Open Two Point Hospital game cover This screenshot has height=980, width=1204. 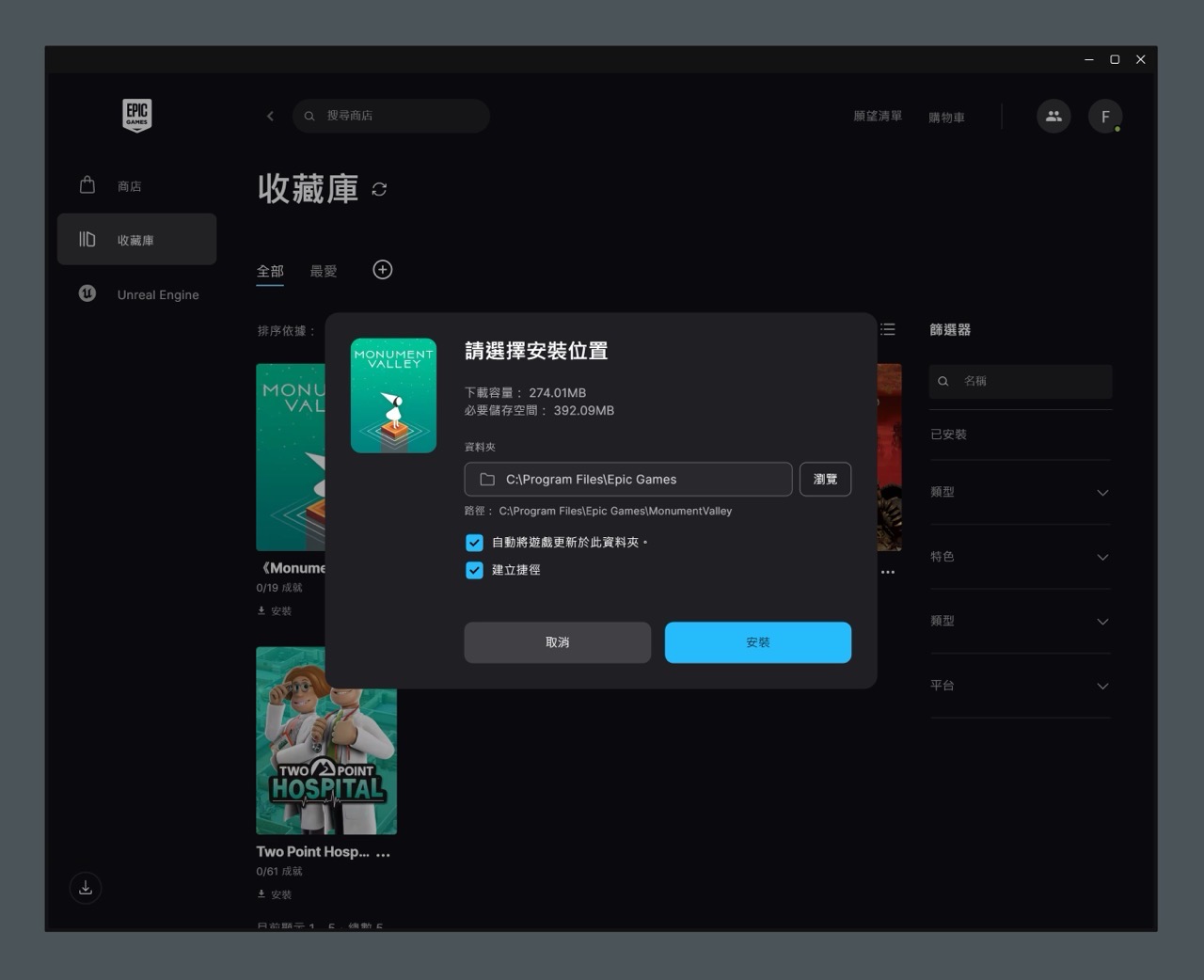(326, 740)
